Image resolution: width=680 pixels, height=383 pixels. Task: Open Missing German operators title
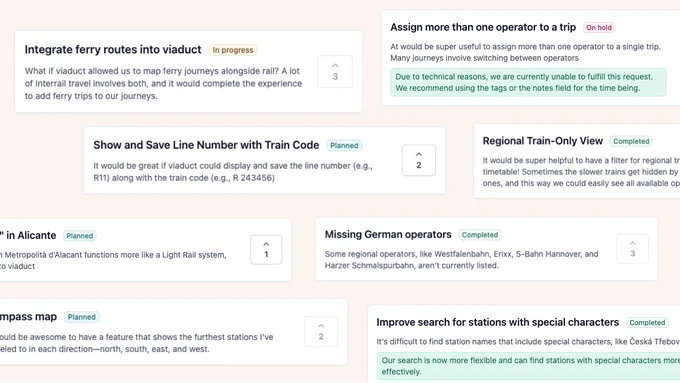pos(388,235)
